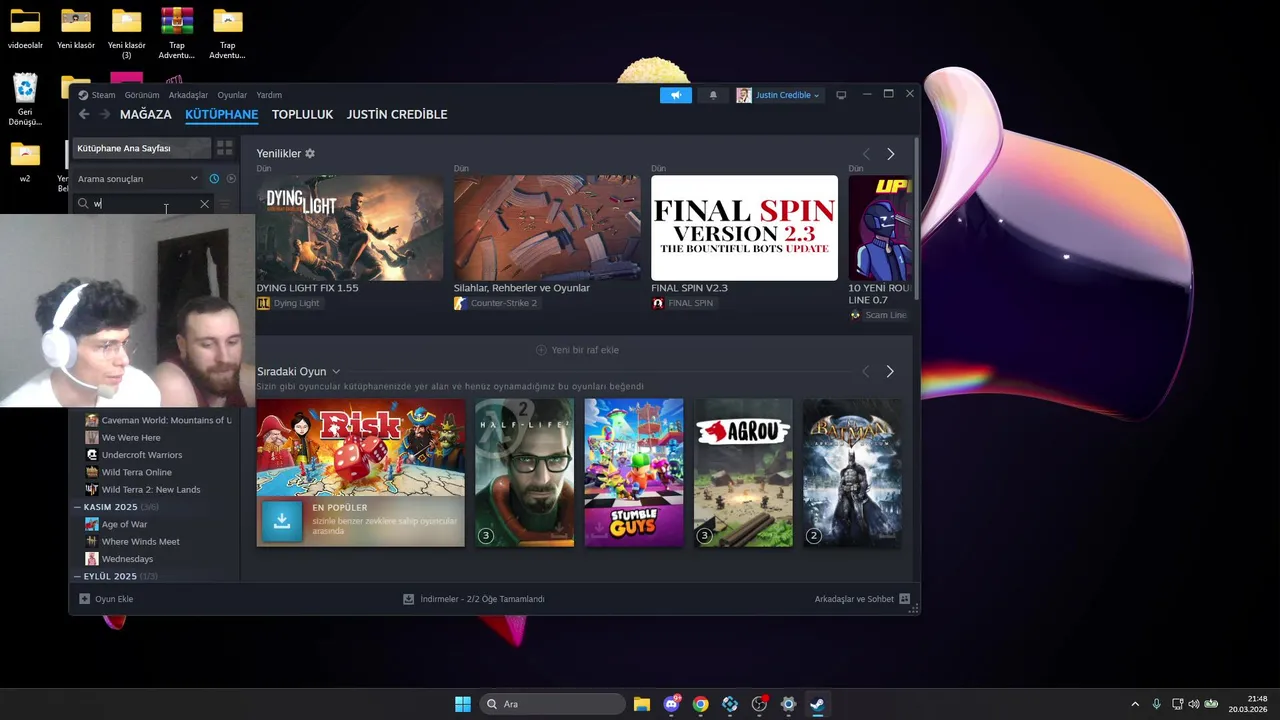
Task: Open File Explorer from the taskbar
Action: coord(642,704)
